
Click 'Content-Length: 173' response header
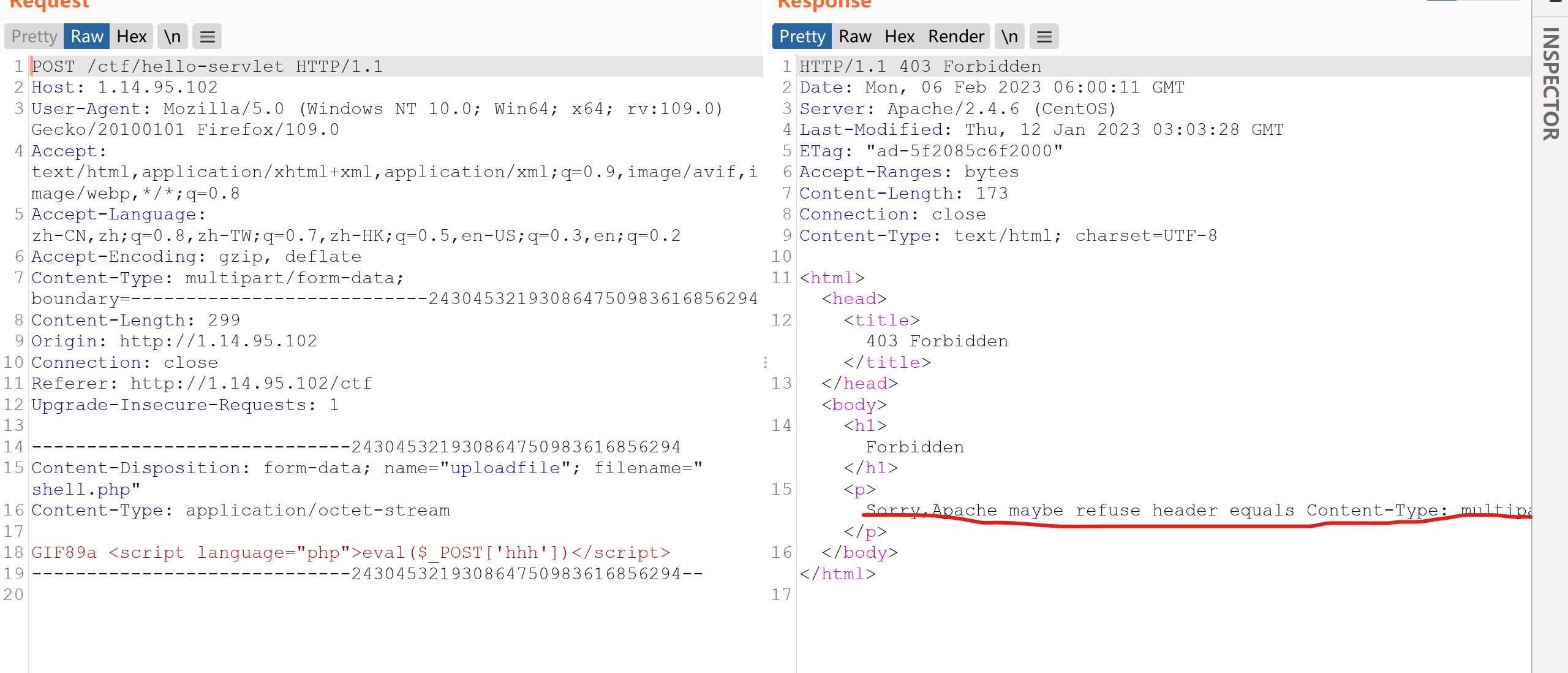pos(904,193)
